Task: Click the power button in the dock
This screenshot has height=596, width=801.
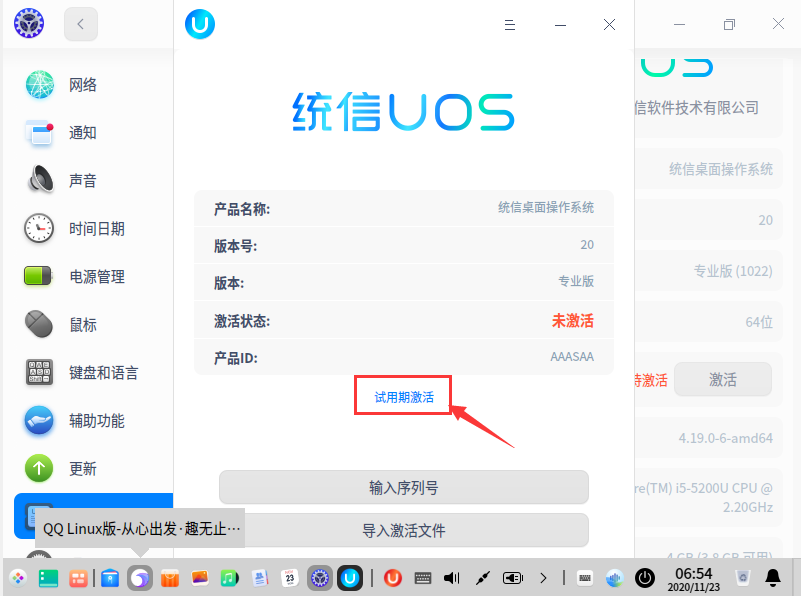Action: [645, 578]
